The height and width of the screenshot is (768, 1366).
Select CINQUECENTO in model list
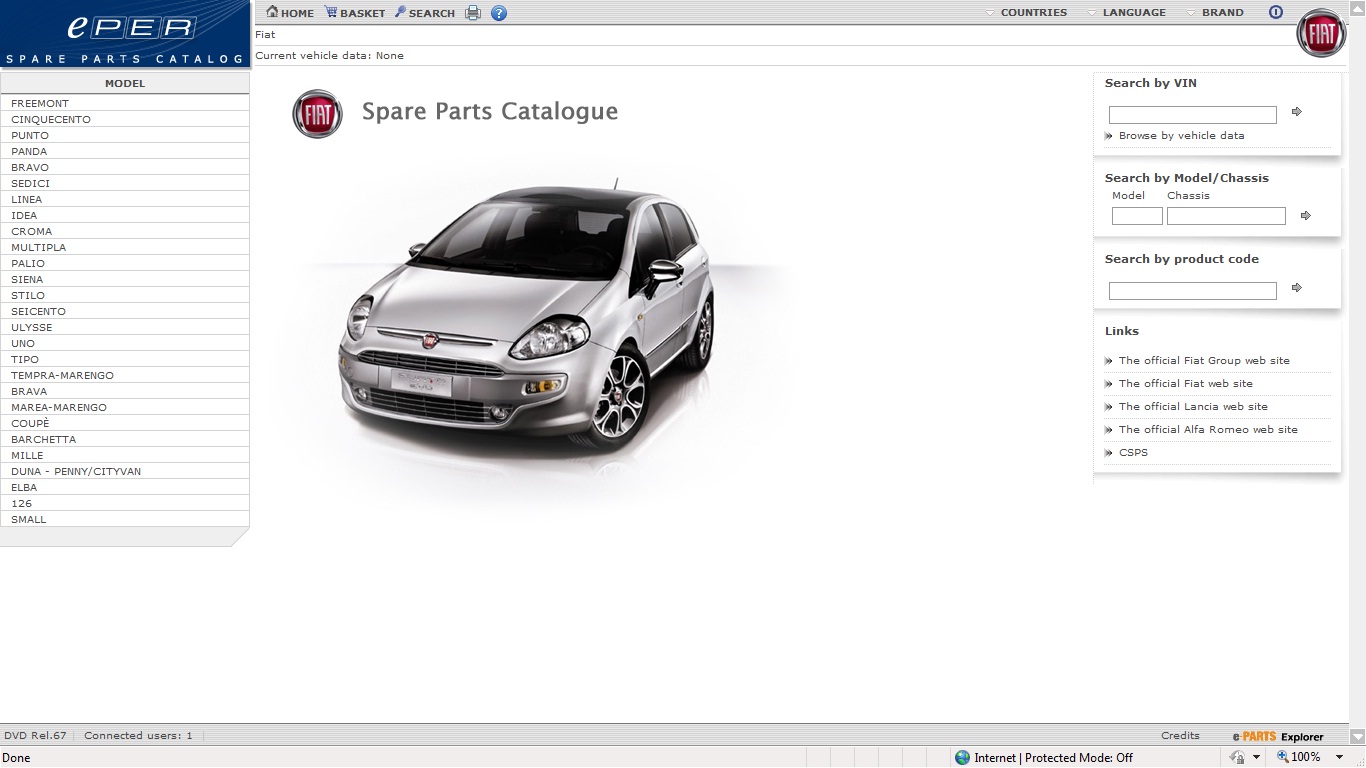pyautogui.click(x=125, y=119)
